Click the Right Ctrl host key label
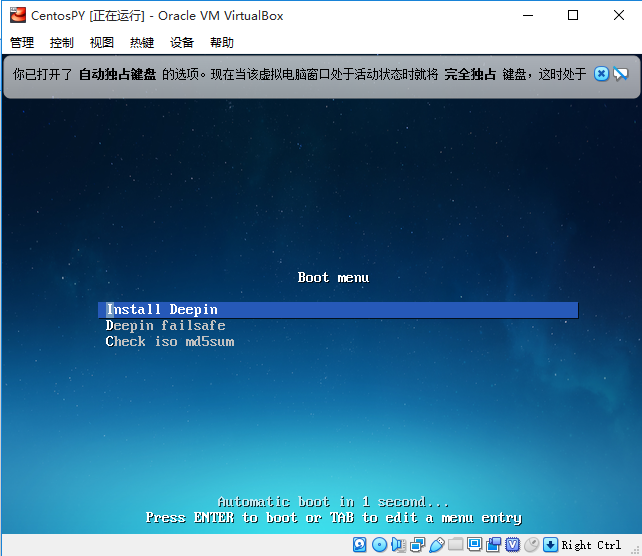This screenshot has width=642, height=556. click(591, 545)
